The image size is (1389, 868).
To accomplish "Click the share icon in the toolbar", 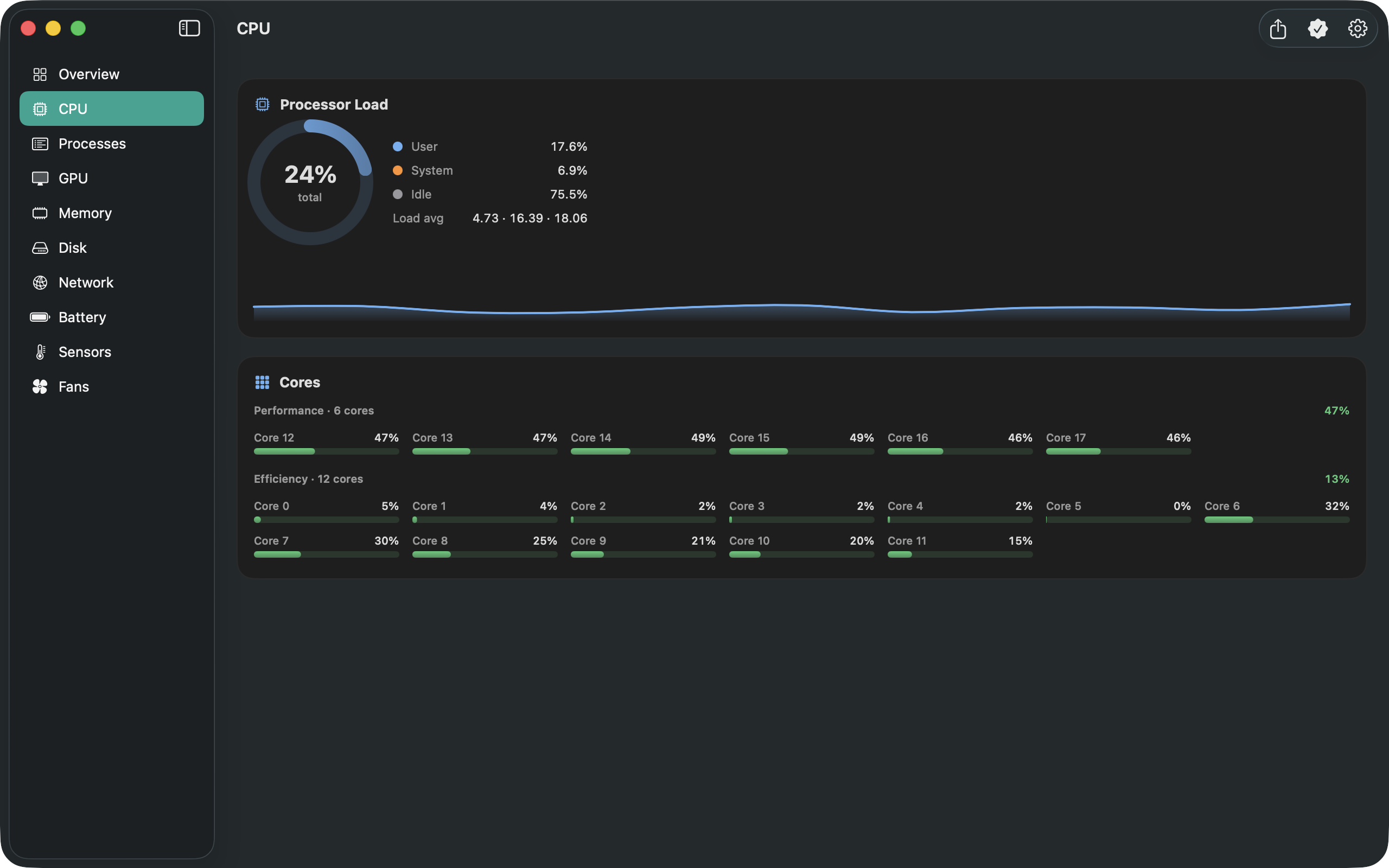I will [x=1278, y=28].
